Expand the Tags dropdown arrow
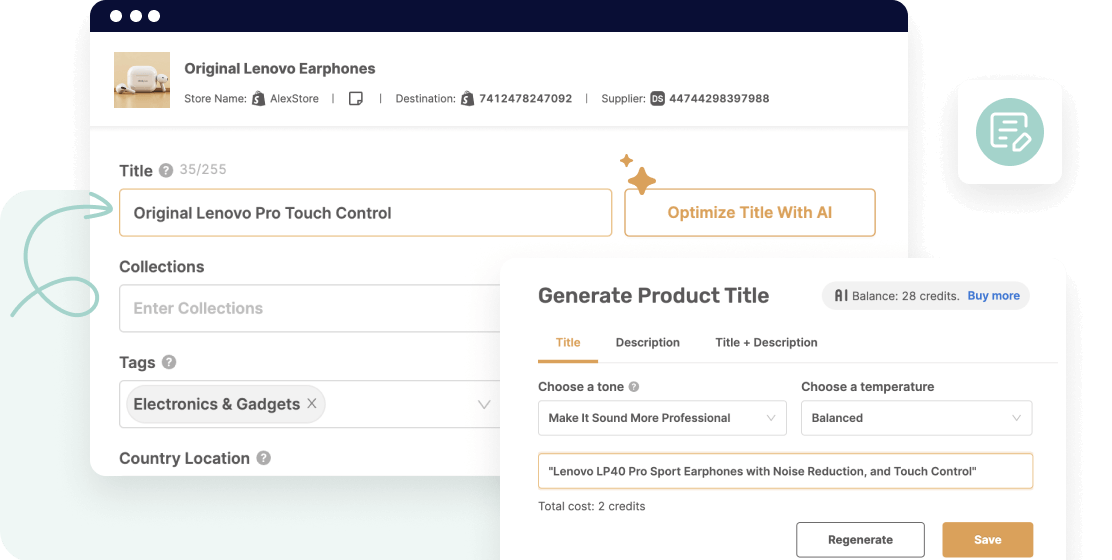 (484, 404)
